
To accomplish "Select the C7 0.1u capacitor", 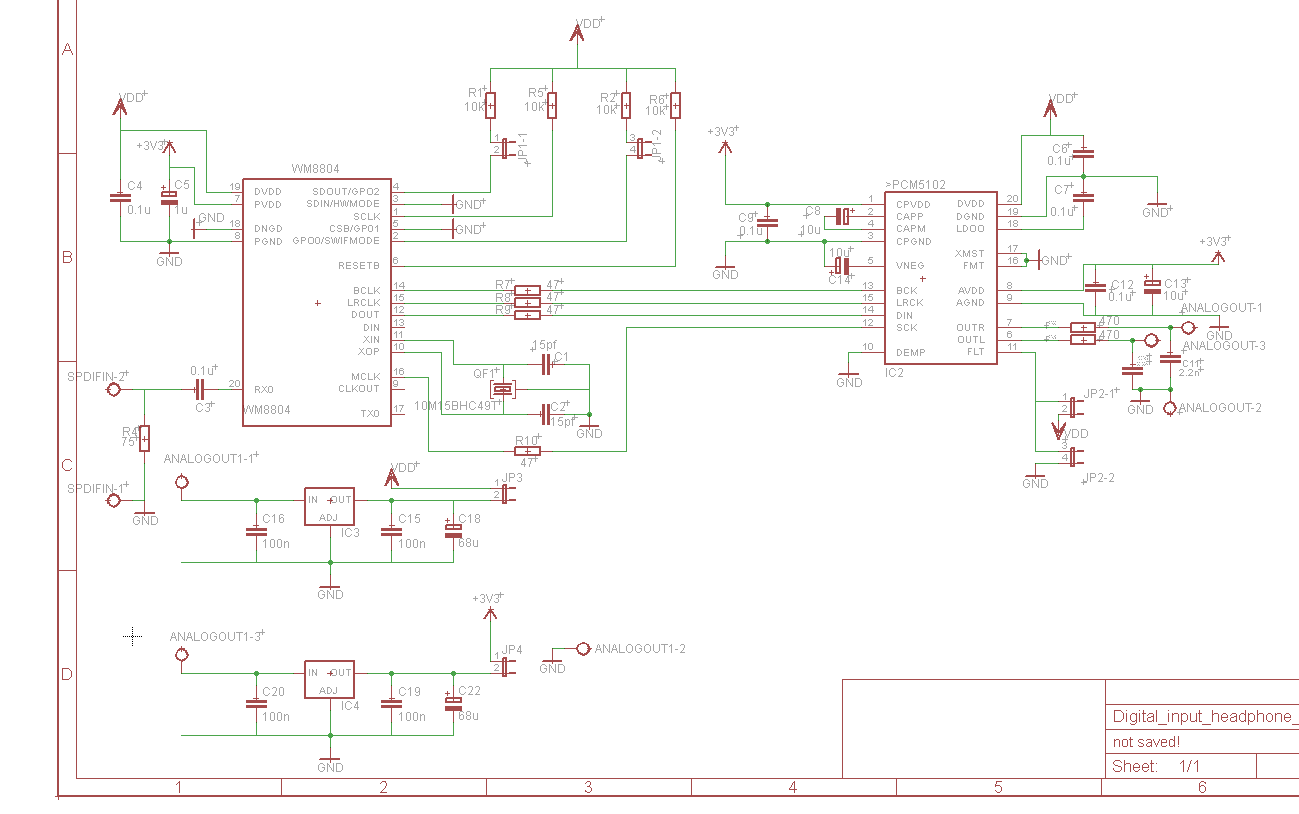I will click(1085, 198).
